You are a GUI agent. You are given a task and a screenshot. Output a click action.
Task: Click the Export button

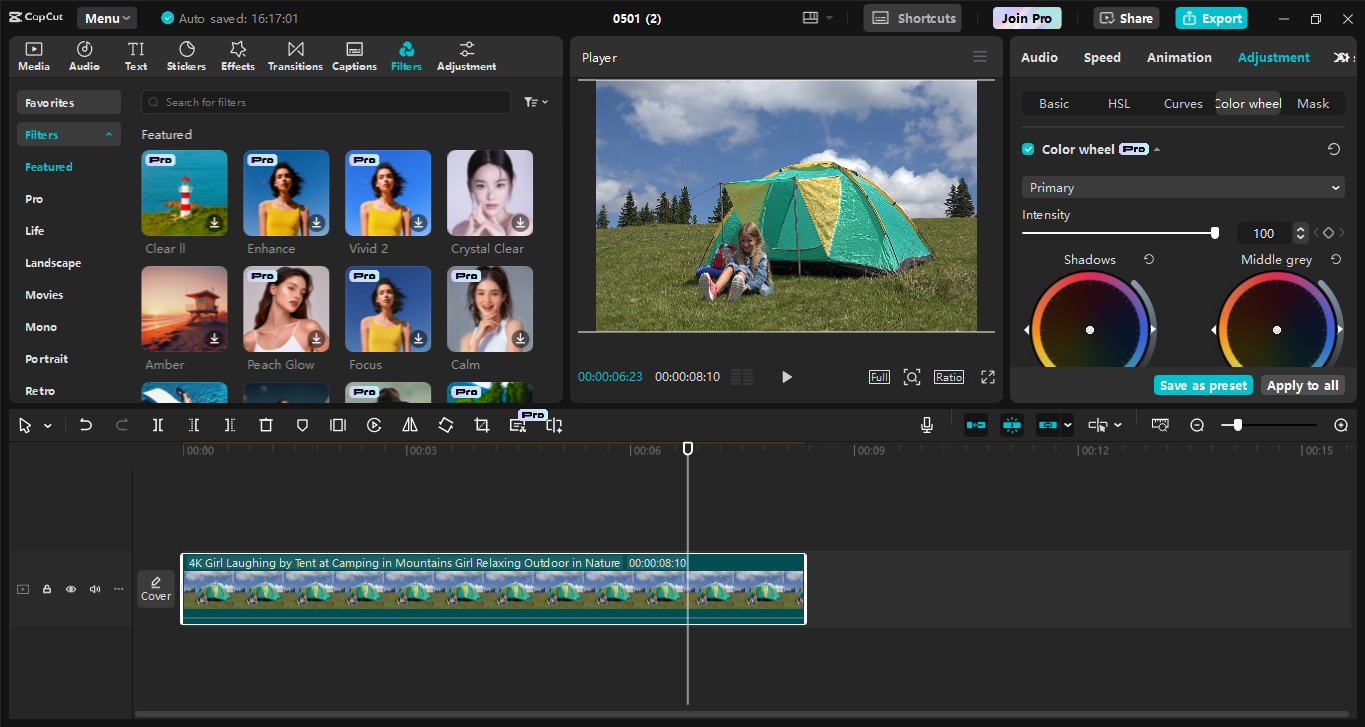(1211, 17)
